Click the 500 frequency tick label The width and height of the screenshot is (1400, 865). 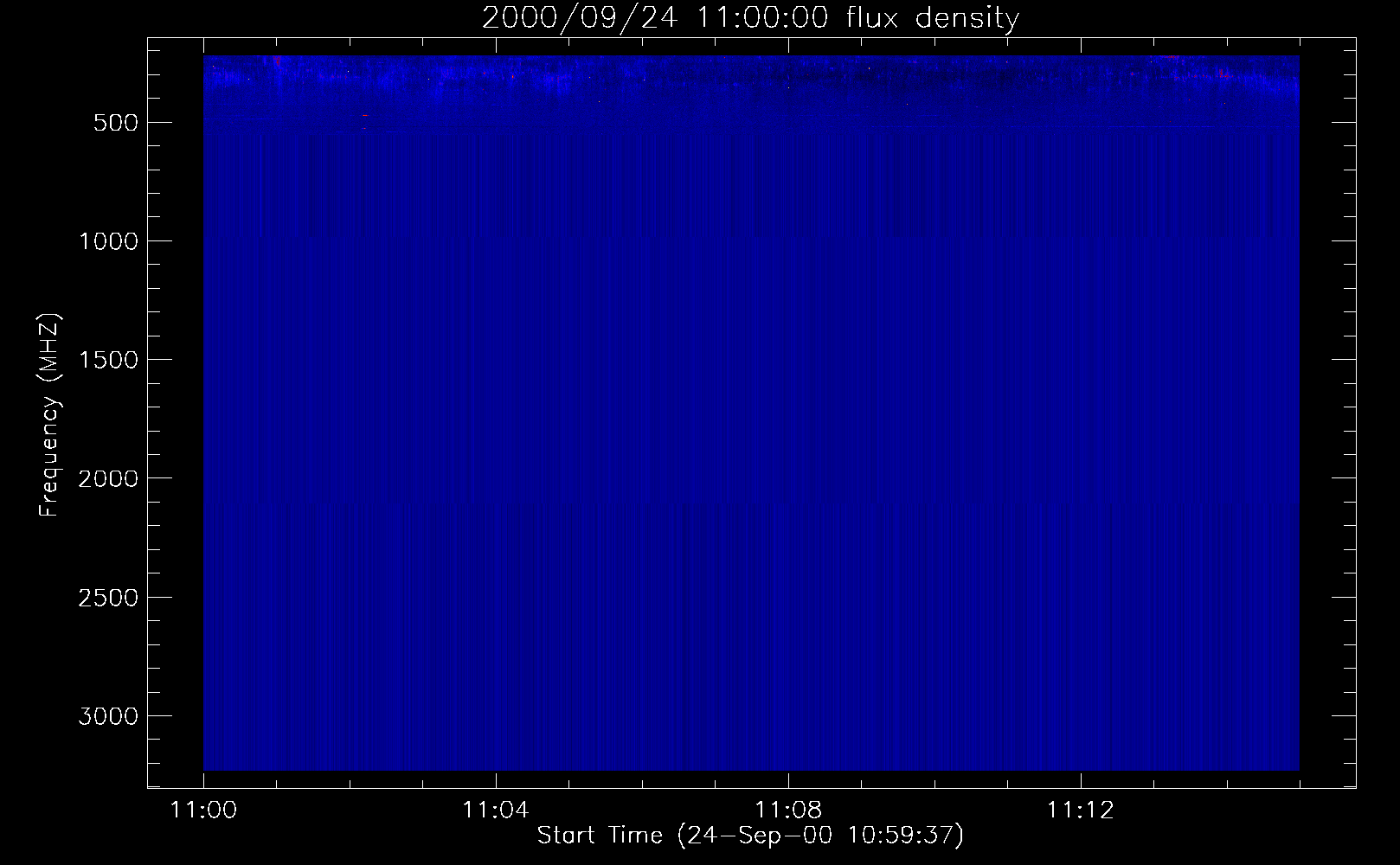coord(116,123)
